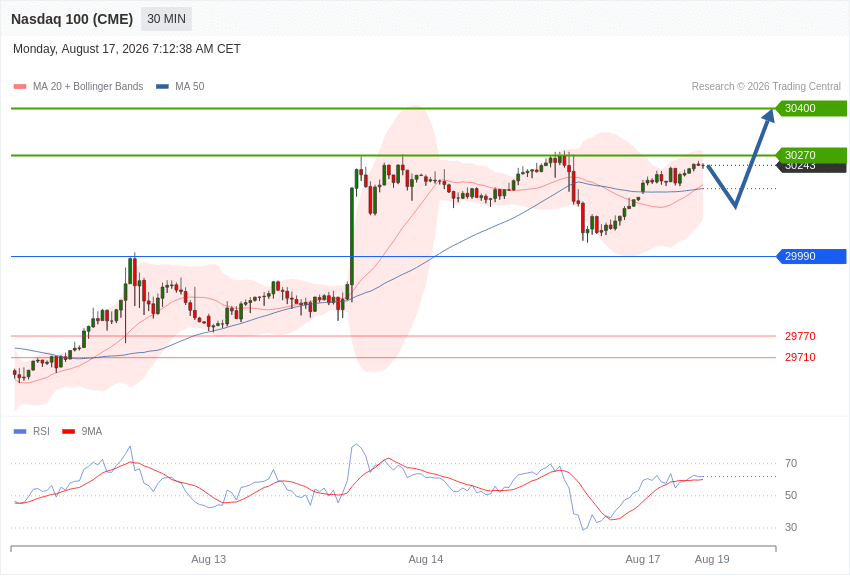This screenshot has height=576, width=850.
Task: Click the Aug 14 date axis label
Action: pos(426,559)
